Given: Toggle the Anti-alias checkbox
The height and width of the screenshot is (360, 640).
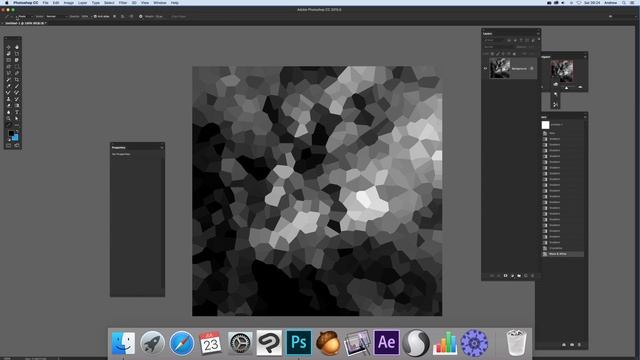Looking at the screenshot, I should [95, 16].
